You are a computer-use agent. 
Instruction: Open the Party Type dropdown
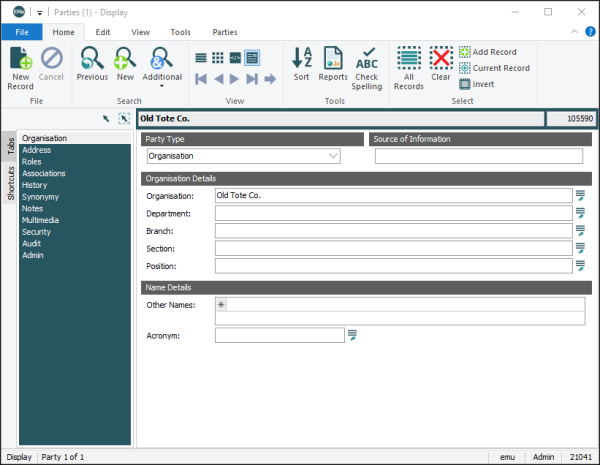tap(333, 156)
